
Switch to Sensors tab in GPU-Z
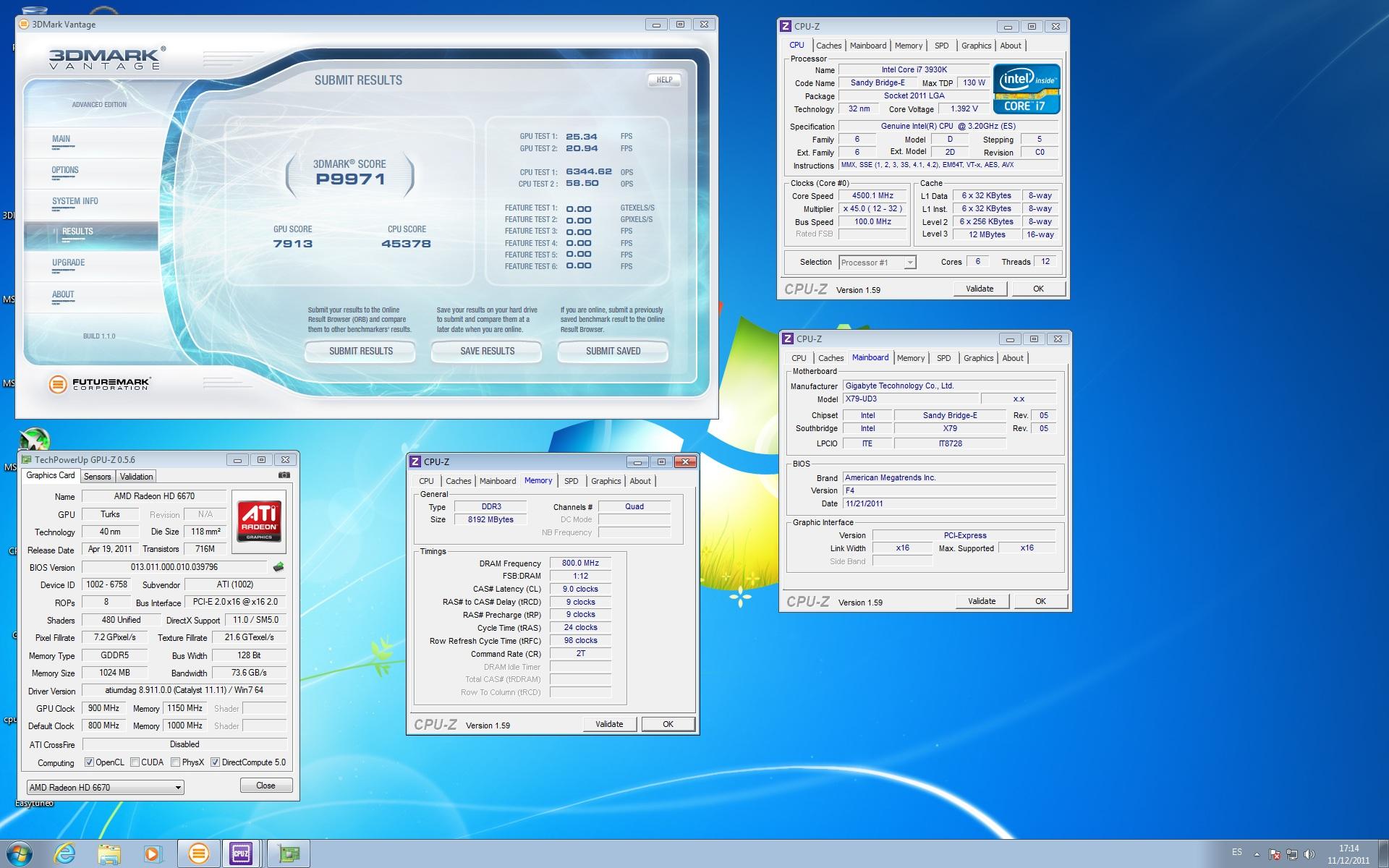pos(97,477)
